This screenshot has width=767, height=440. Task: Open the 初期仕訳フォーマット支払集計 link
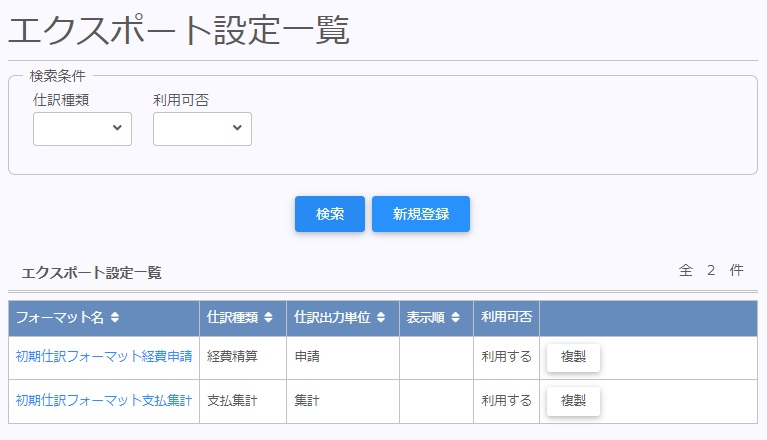(104, 401)
